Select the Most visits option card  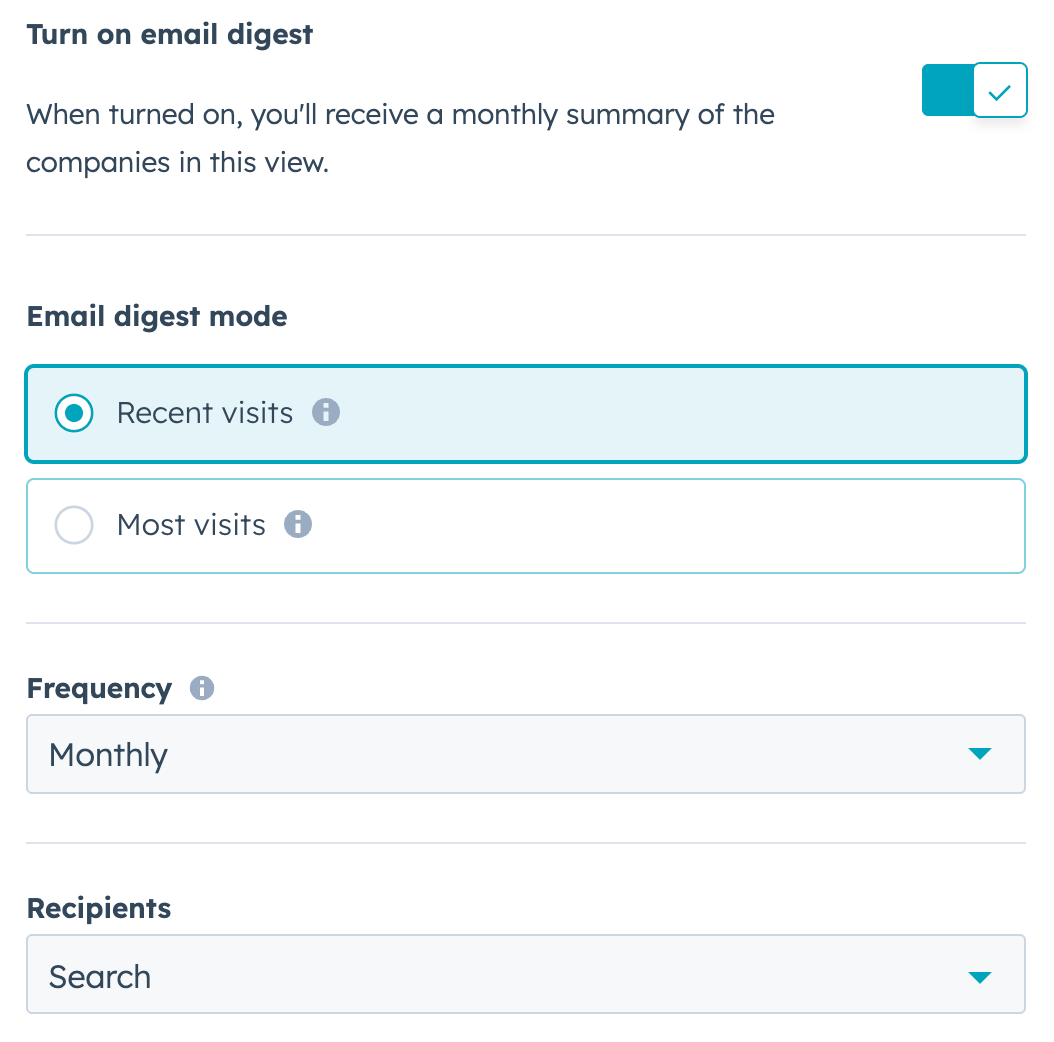[x=526, y=524]
